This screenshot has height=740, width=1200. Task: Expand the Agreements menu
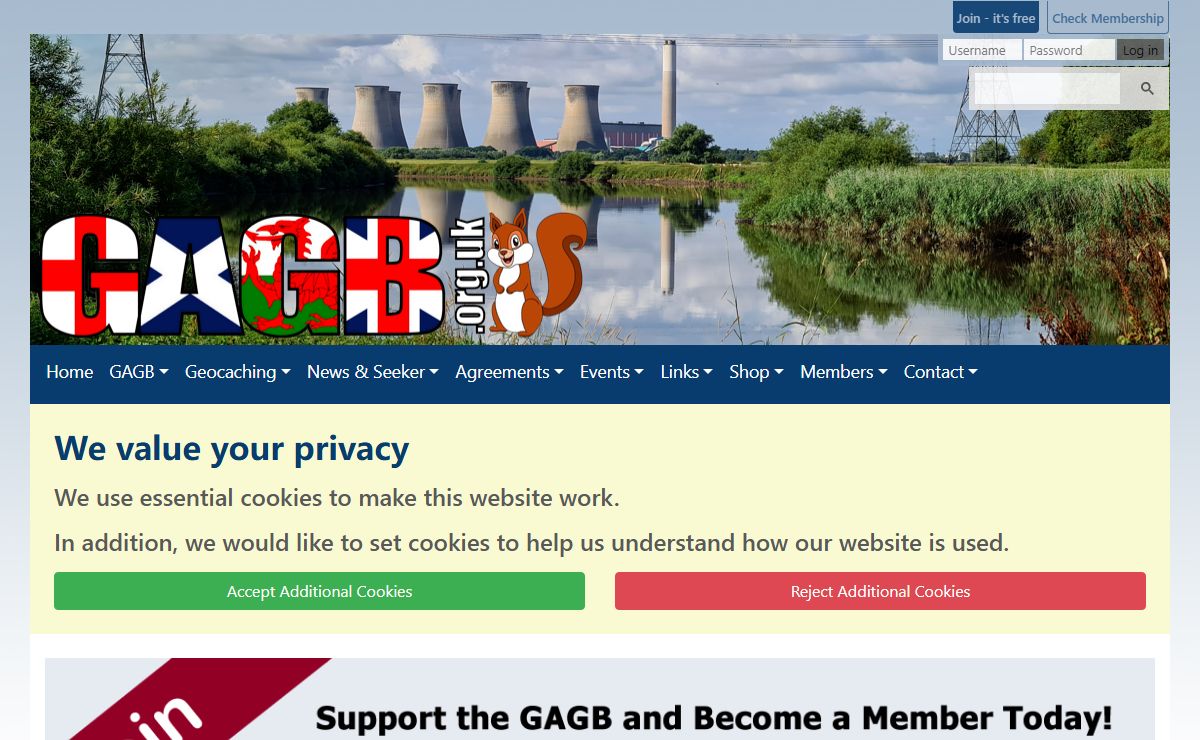[509, 372]
